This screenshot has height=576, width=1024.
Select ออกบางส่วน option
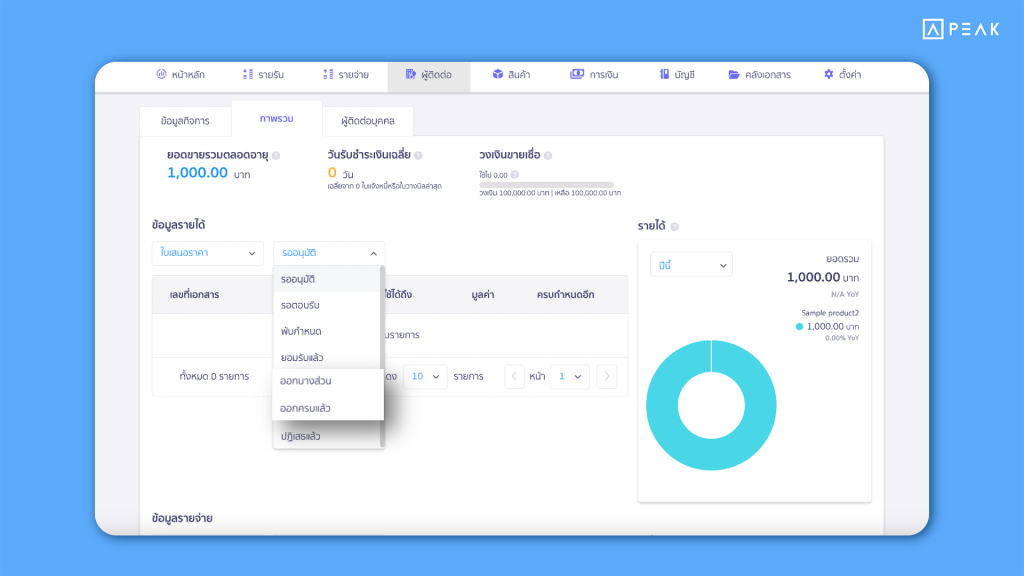point(328,381)
